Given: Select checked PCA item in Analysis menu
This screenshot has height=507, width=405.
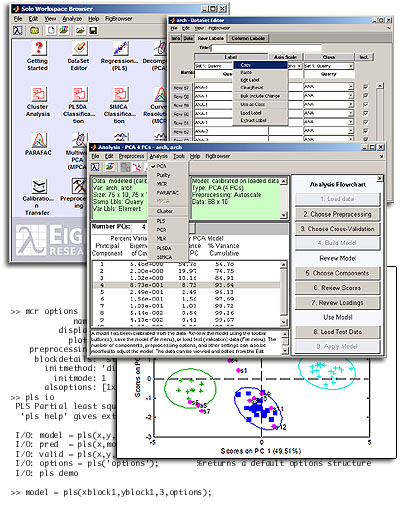Looking at the screenshot, I should 168,166.
